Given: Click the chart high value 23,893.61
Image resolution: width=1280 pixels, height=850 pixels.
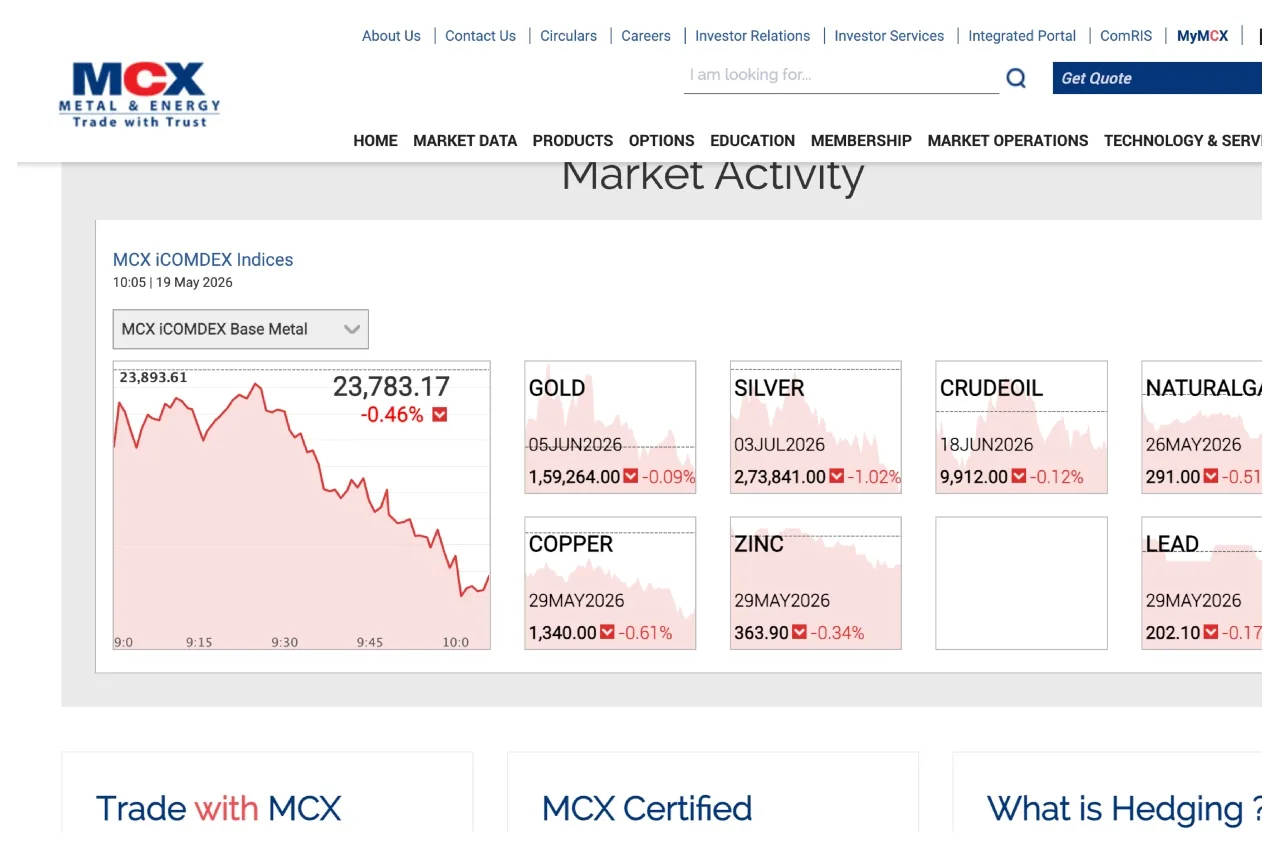Looking at the screenshot, I should tap(153, 378).
